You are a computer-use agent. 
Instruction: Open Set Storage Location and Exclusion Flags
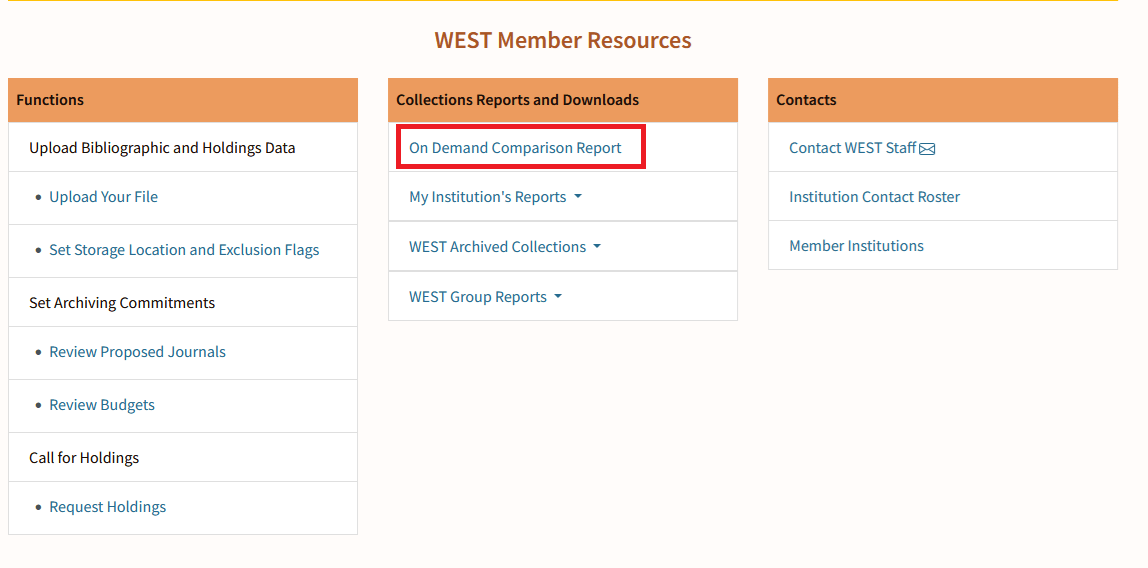(184, 250)
